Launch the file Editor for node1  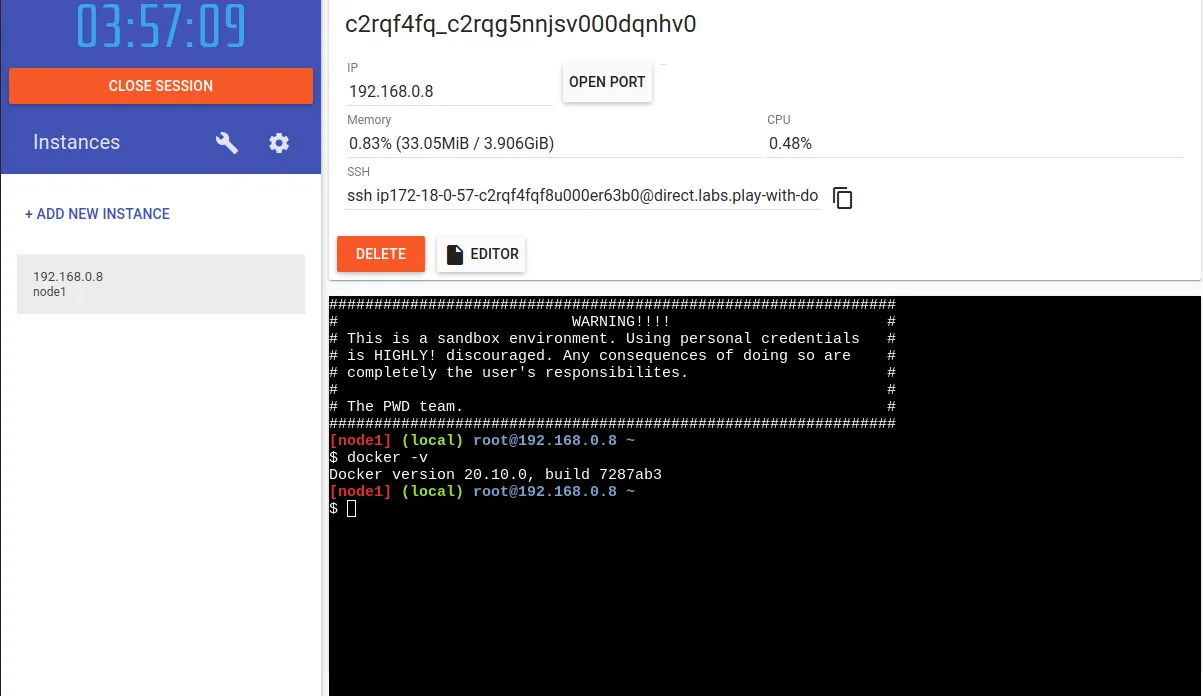(481, 253)
